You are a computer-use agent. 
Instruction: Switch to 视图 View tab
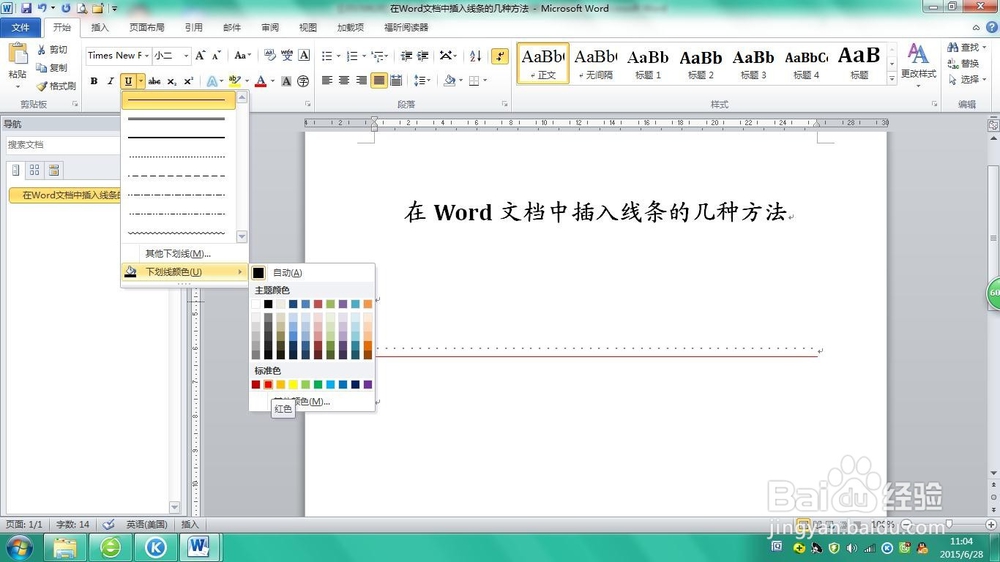(308, 27)
